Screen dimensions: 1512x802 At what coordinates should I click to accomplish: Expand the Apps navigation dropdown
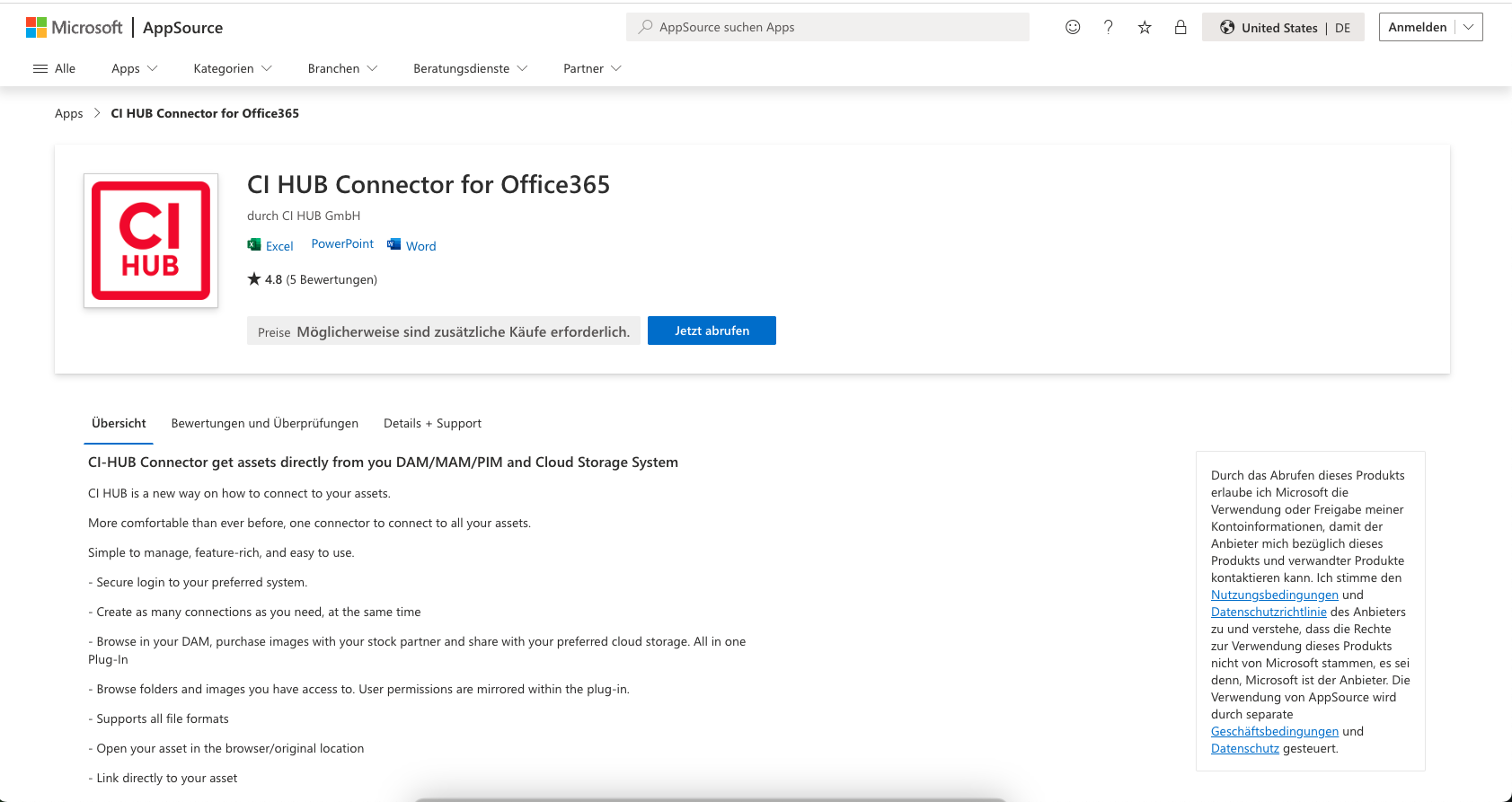135,68
